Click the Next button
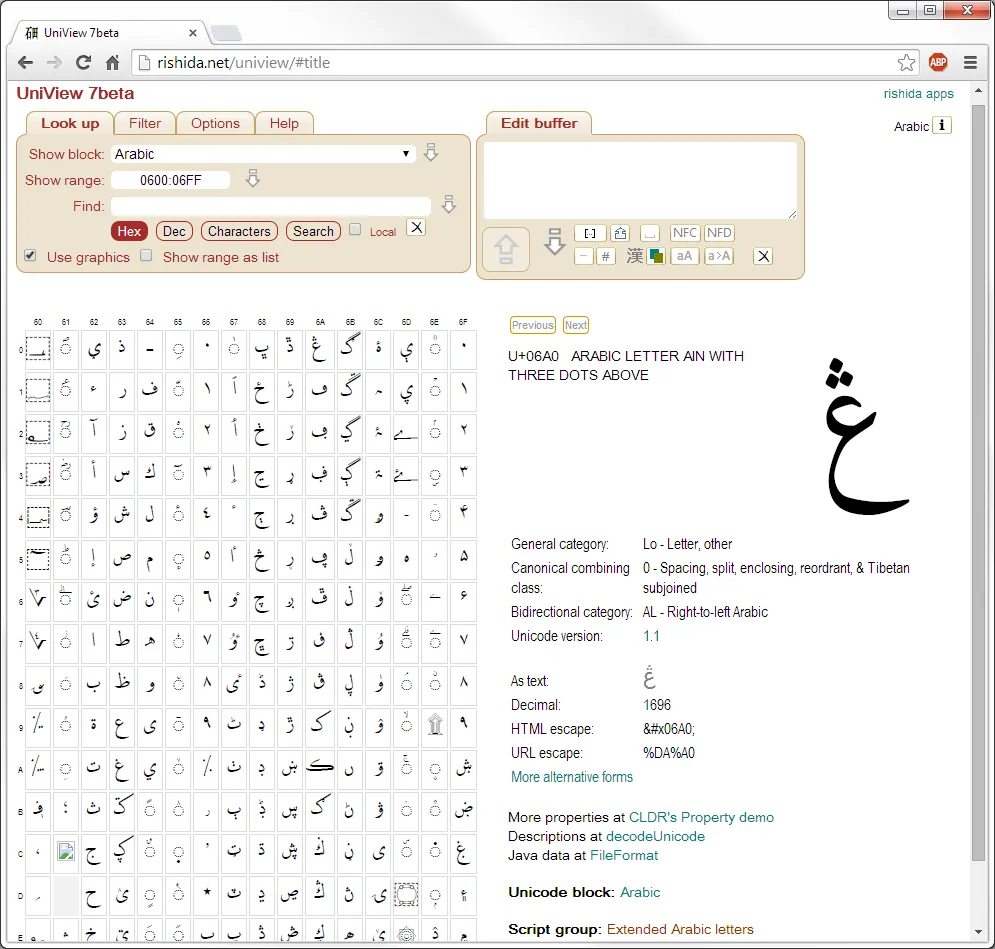 pos(576,325)
